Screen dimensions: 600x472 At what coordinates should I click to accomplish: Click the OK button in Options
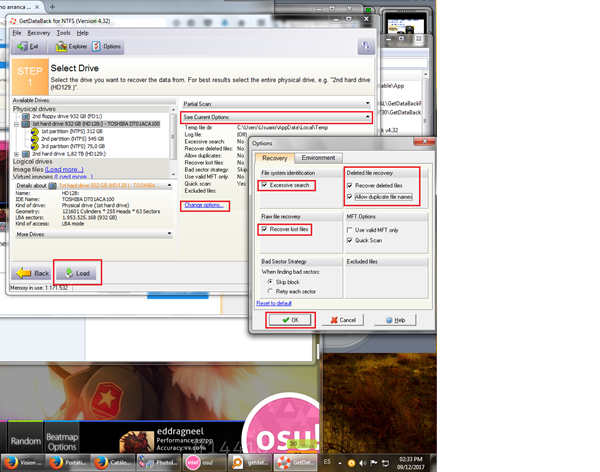tap(290, 320)
